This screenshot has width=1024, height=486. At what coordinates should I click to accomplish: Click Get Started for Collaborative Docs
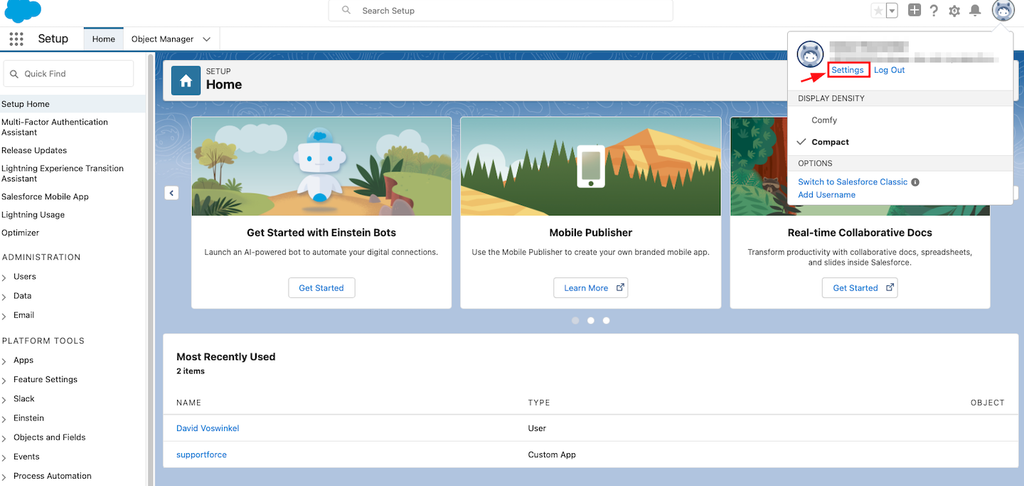859,287
